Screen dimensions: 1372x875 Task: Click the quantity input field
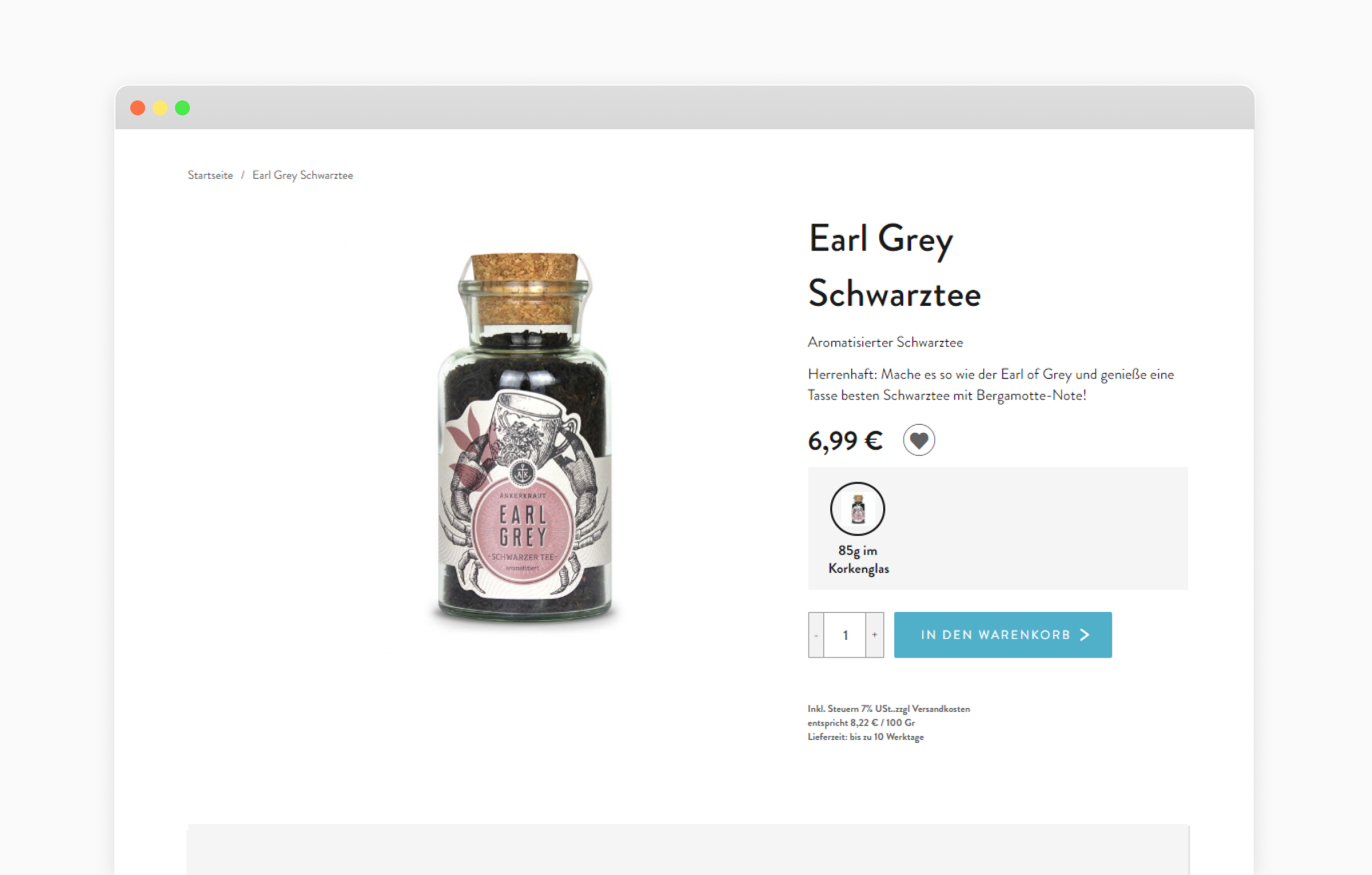tap(845, 635)
